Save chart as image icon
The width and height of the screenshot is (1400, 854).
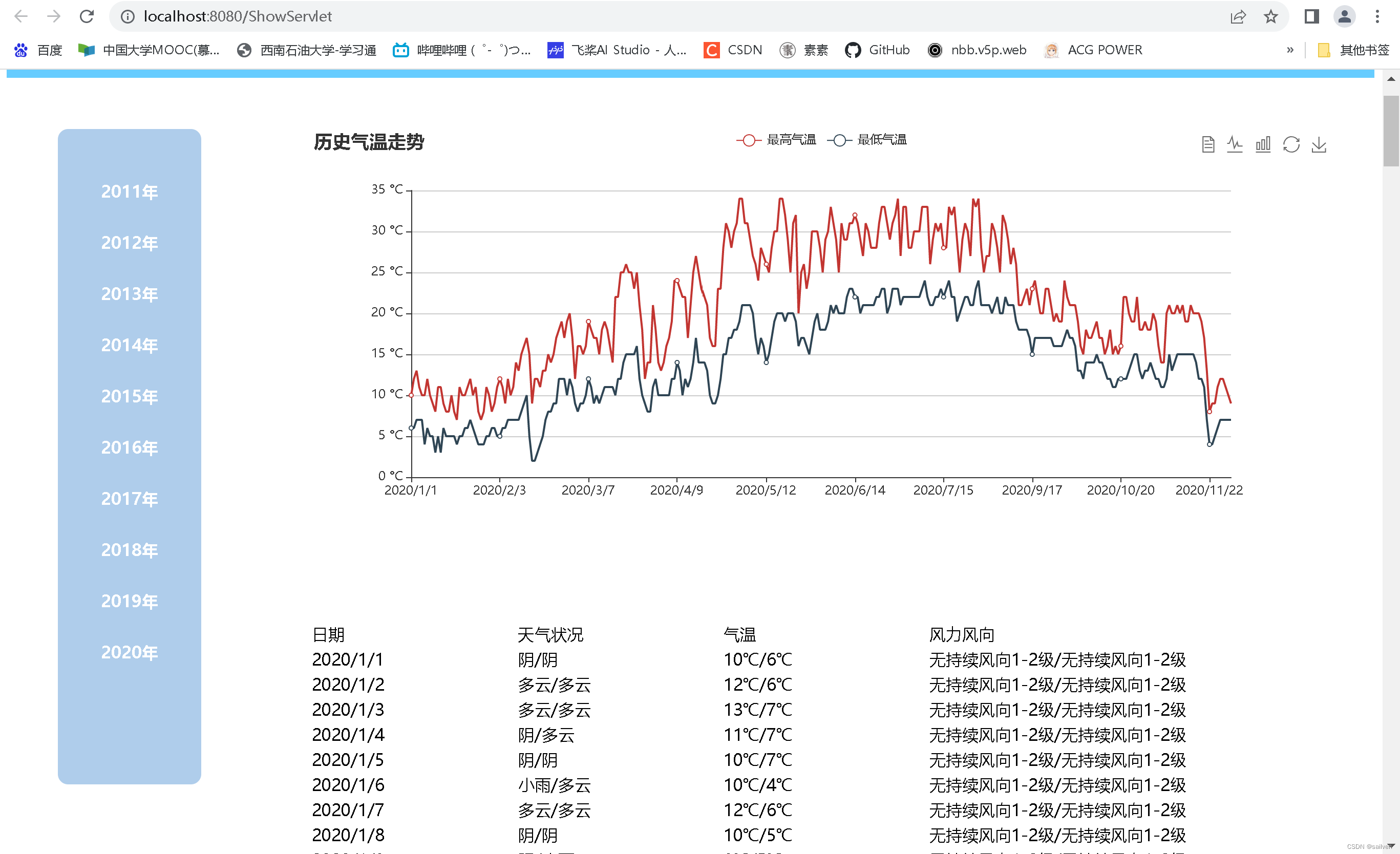point(1319,144)
